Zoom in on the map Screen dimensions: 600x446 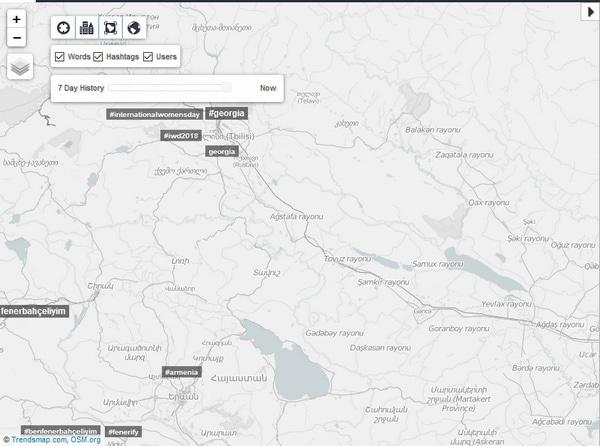(16, 19)
